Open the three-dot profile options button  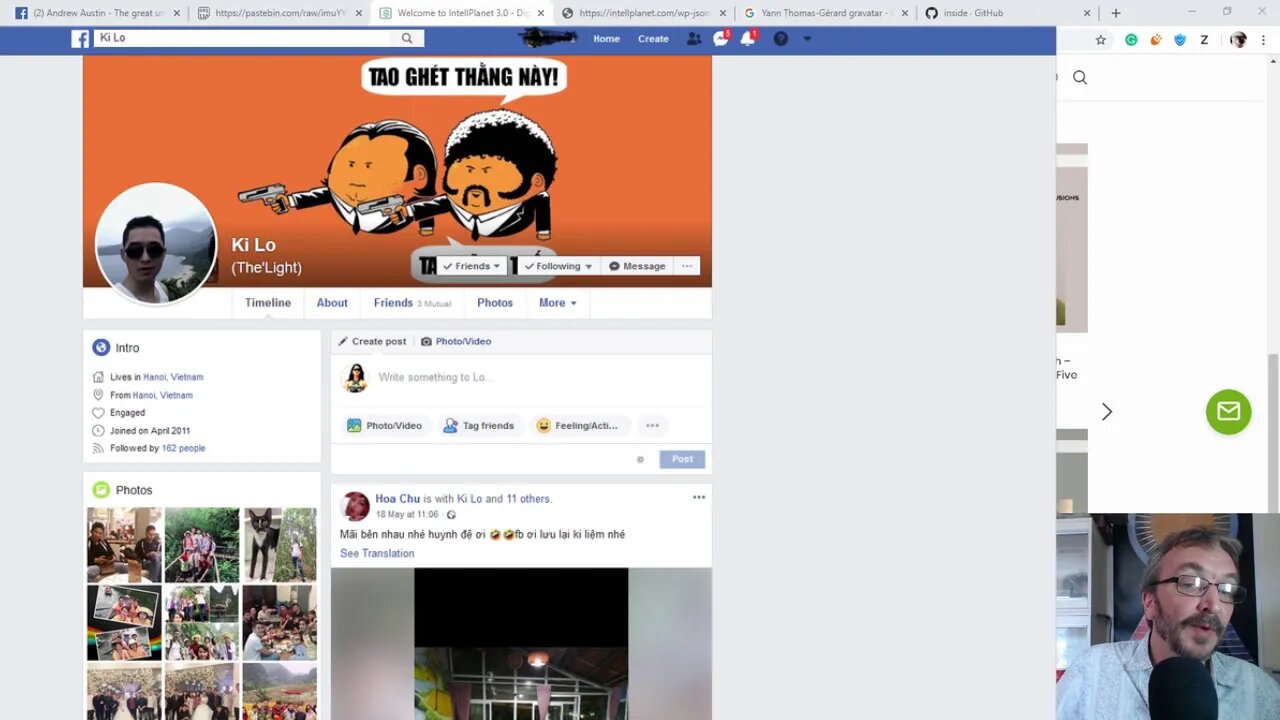click(687, 266)
